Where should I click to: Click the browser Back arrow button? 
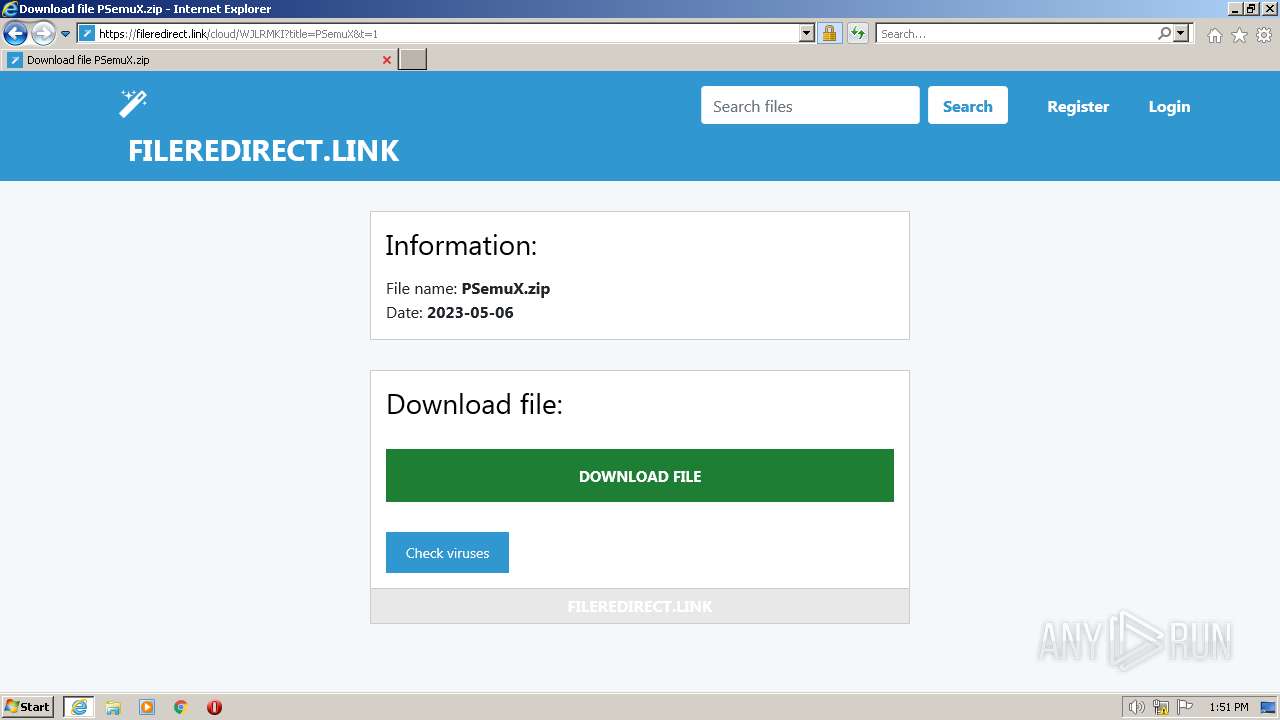coord(15,34)
